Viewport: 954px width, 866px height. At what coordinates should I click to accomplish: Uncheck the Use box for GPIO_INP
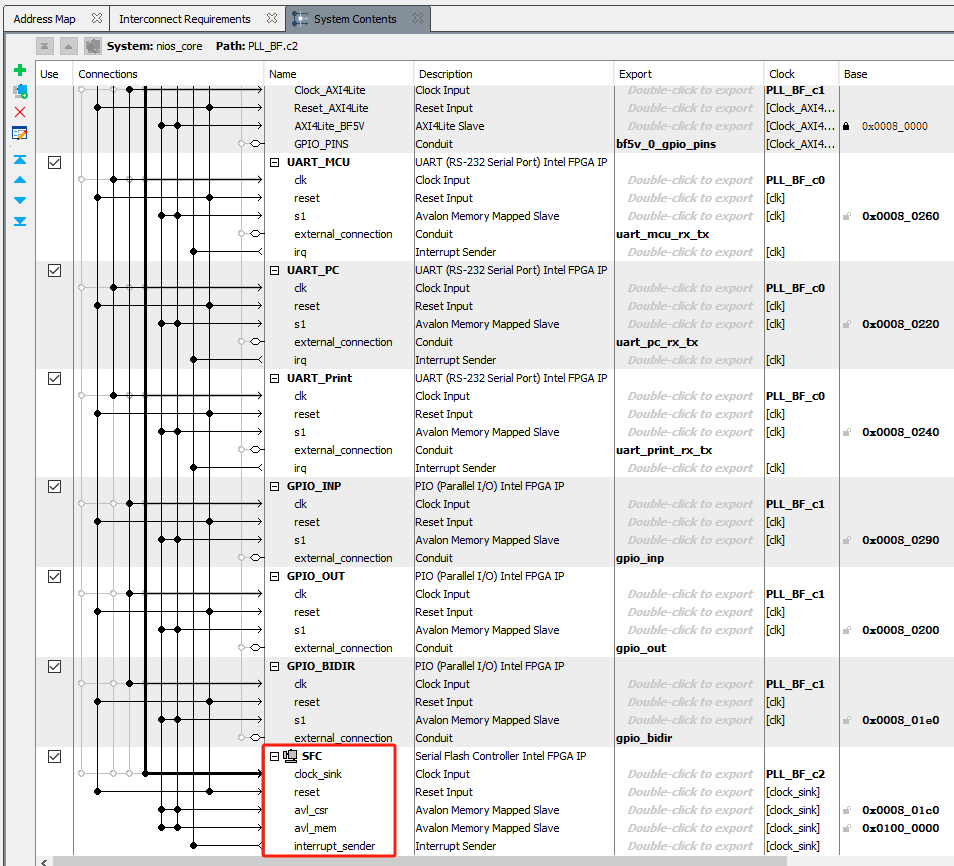click(x=54, y=486)
